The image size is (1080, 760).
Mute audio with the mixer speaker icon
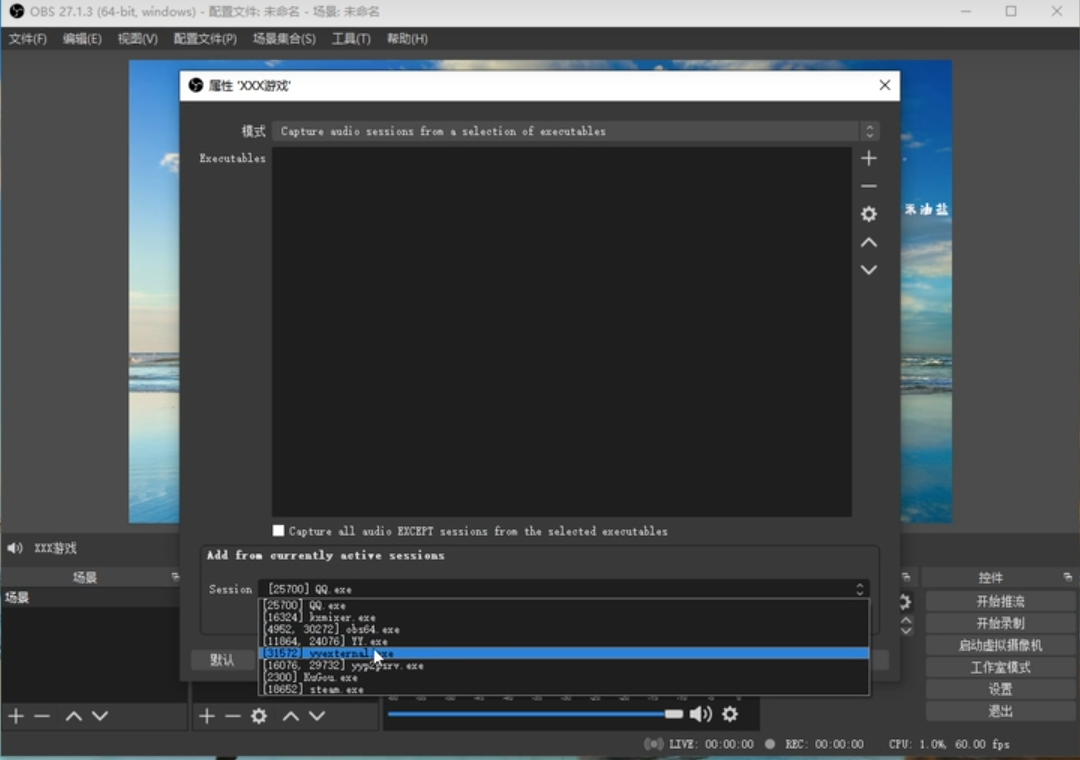click(x=701, y=714)
